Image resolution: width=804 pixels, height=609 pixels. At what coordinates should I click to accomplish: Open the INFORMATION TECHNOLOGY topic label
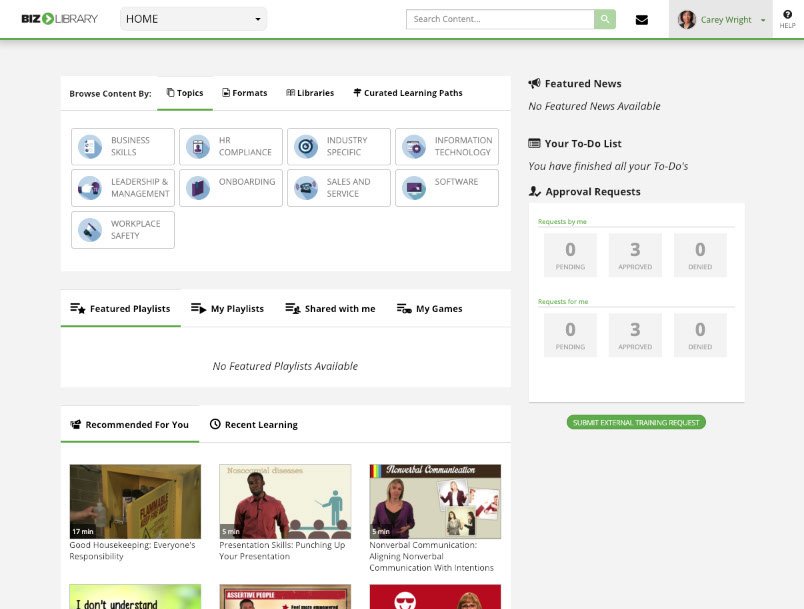pyautogui.click(x=463, y=146)
